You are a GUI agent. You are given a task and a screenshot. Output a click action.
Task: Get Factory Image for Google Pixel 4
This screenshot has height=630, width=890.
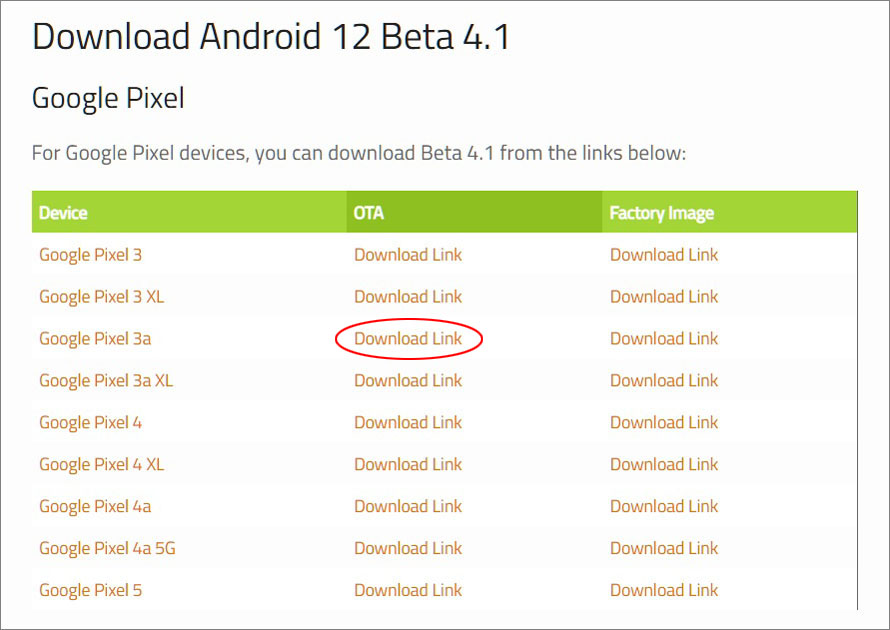click(x=664, y=423)
